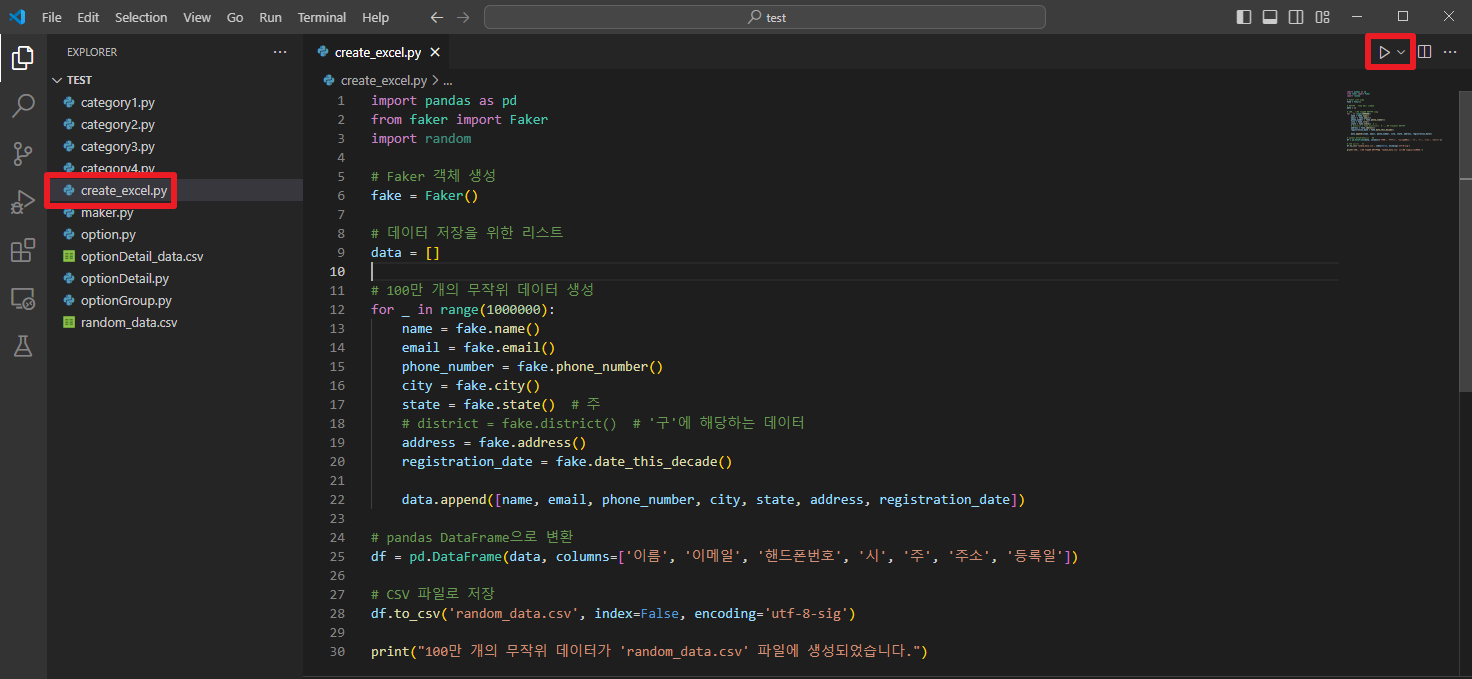Click the EXPLORER panel title
The height and width of the screenshot is (679, 1472).
point(92,52)
